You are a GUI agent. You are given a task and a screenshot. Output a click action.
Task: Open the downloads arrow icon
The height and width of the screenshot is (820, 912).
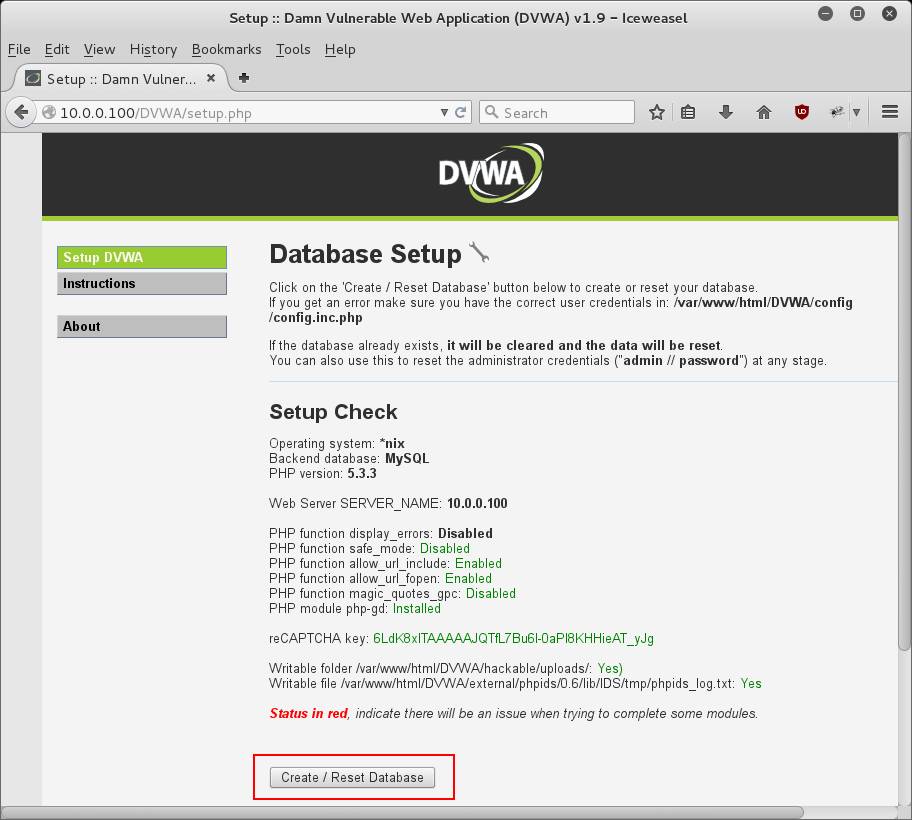coord(725,112)
